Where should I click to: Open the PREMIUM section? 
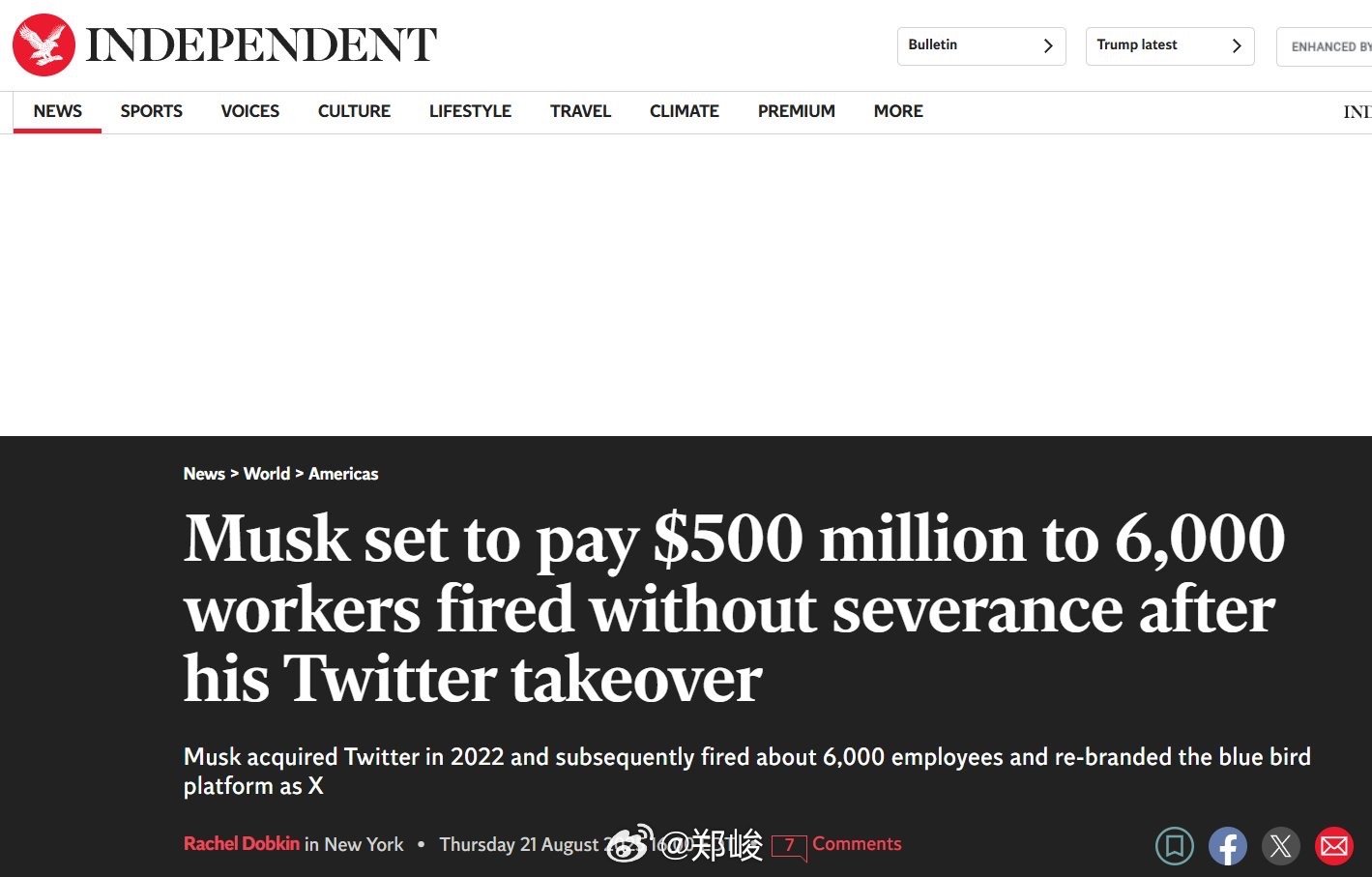pos(797,111)
